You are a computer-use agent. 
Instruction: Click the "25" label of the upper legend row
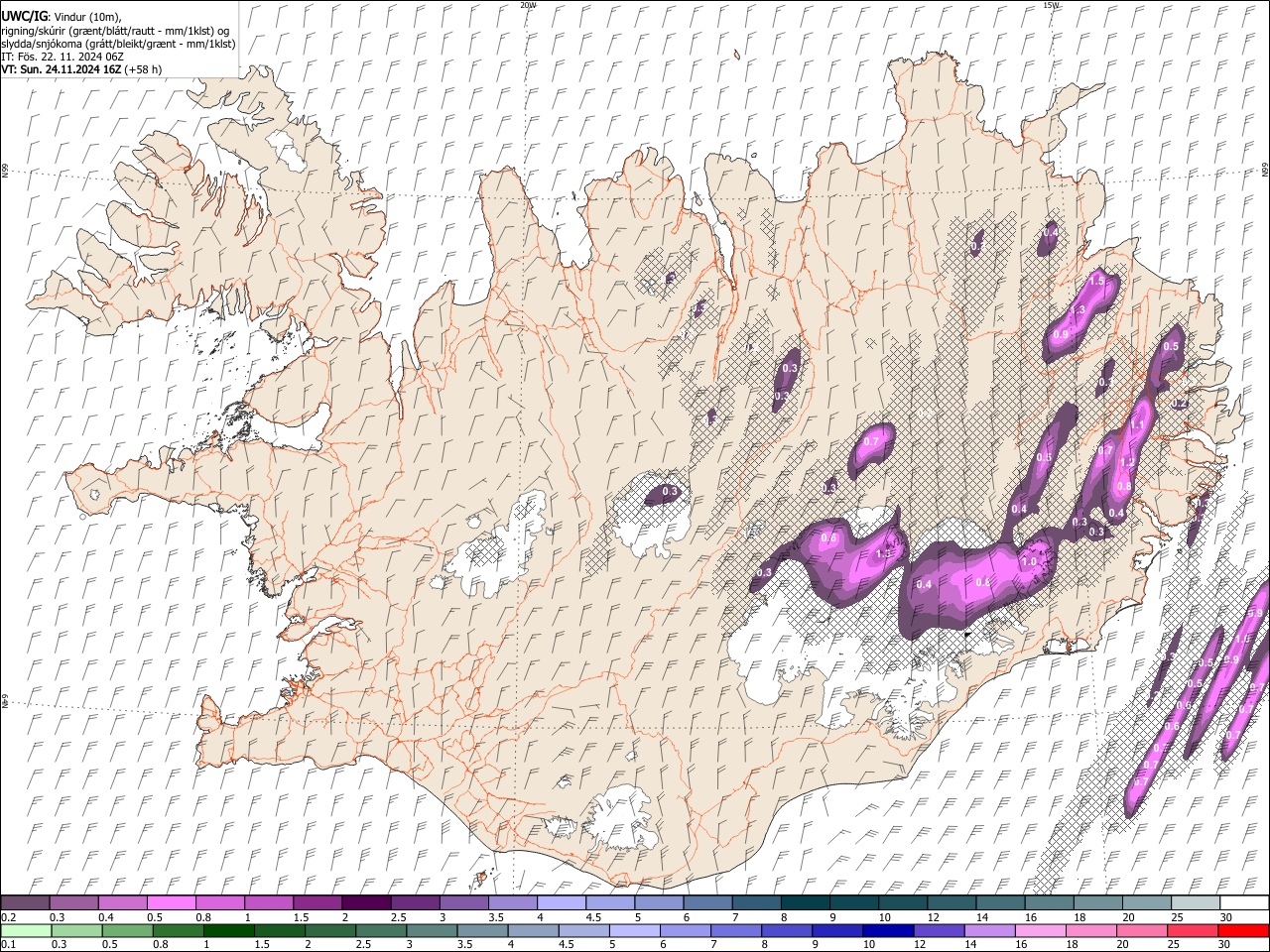[1178, 917]
